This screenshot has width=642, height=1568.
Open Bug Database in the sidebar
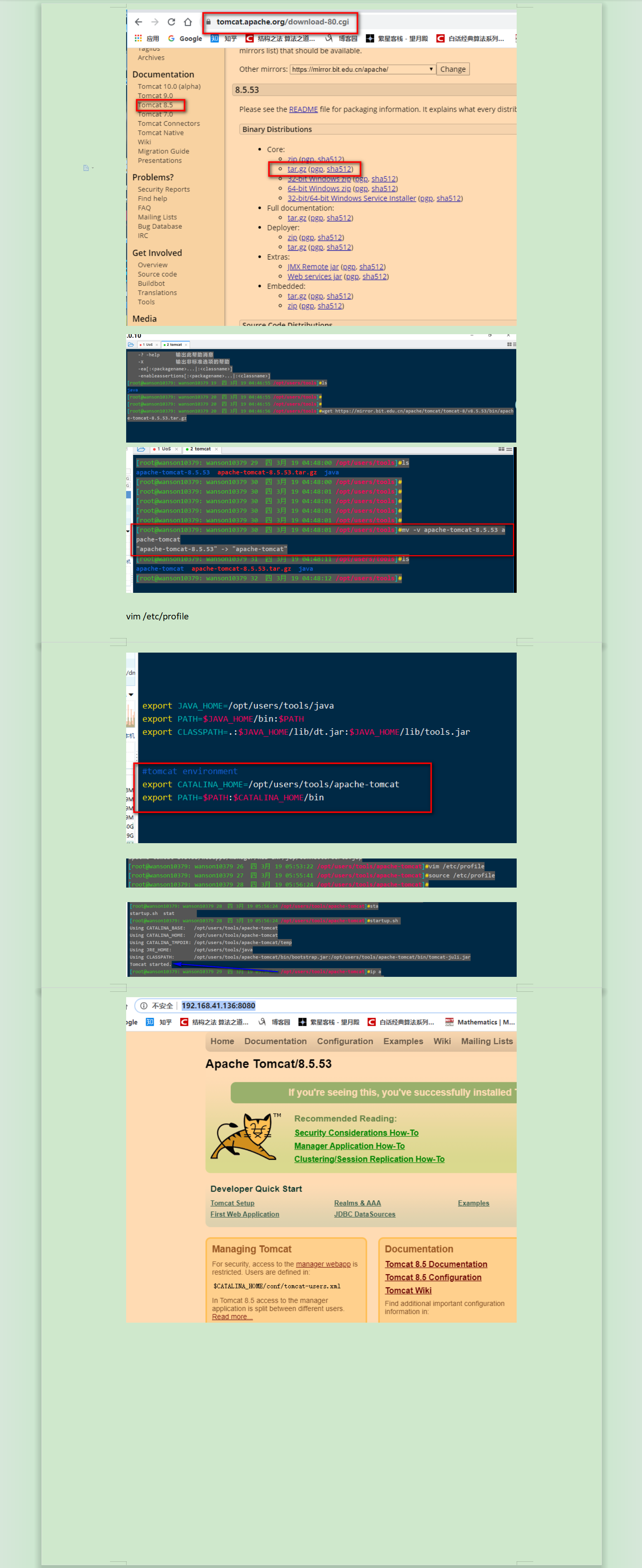[x=159, y=226]
